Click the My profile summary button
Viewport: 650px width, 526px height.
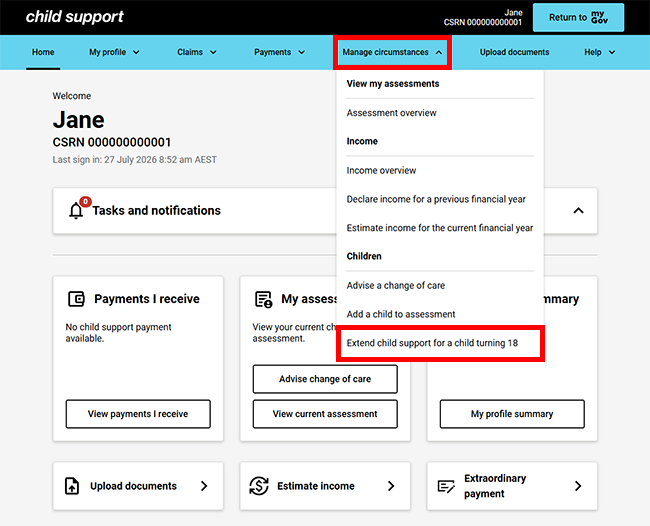512,414
